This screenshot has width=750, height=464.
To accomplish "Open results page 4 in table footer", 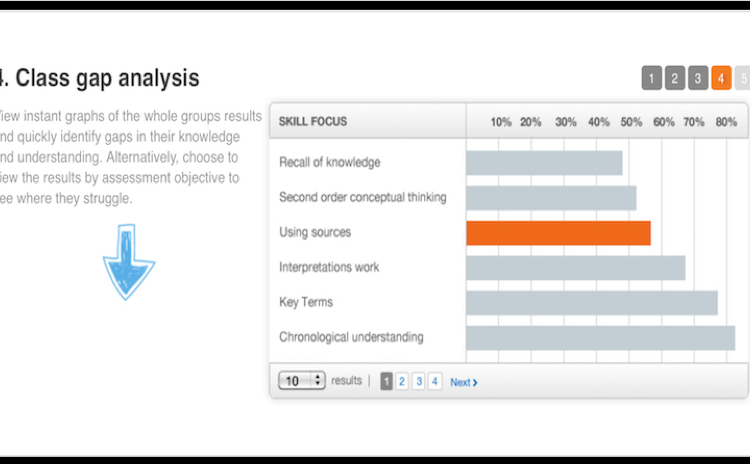I will (434, 381).
